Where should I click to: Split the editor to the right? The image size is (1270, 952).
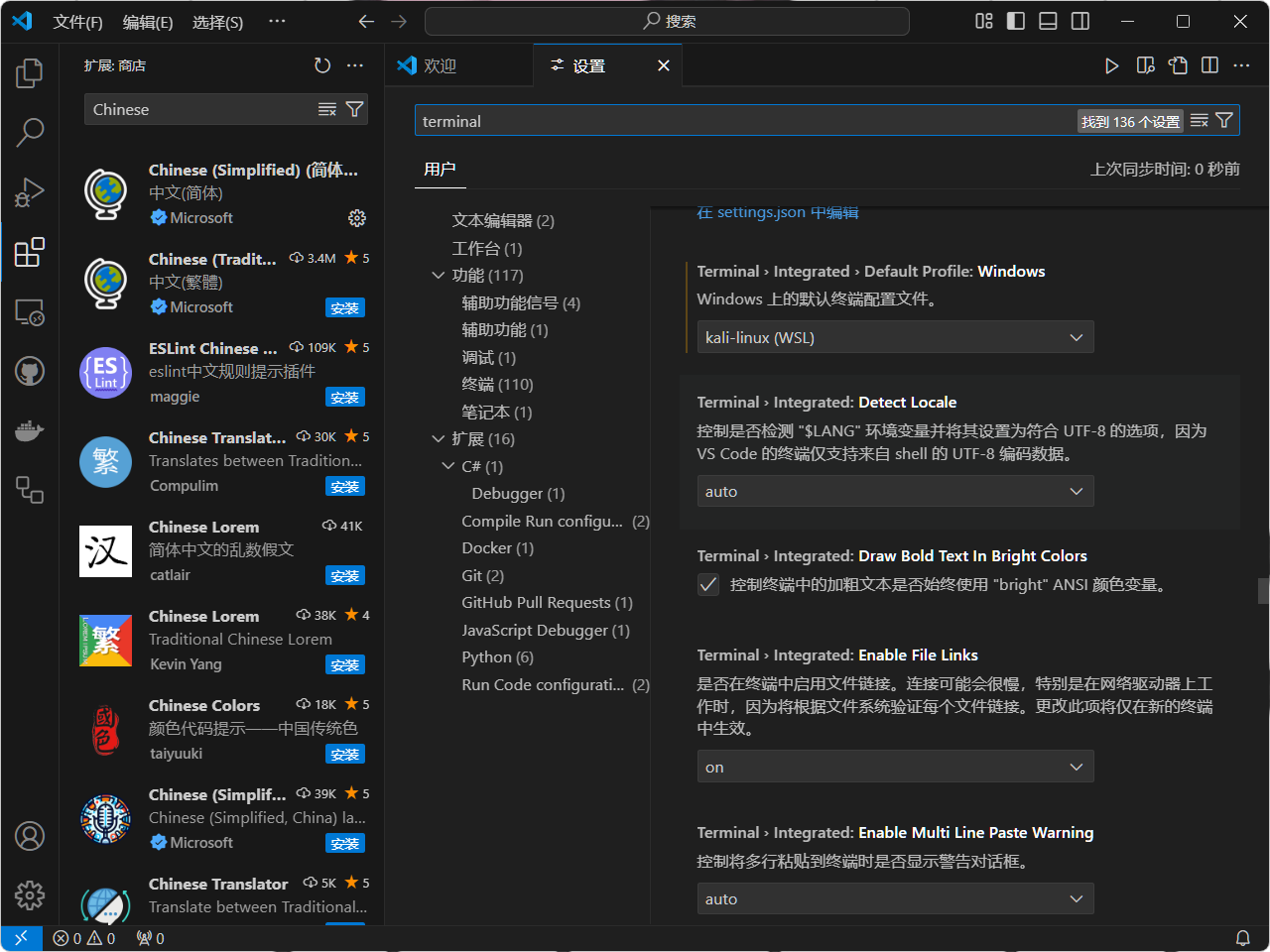(1209, 65)
